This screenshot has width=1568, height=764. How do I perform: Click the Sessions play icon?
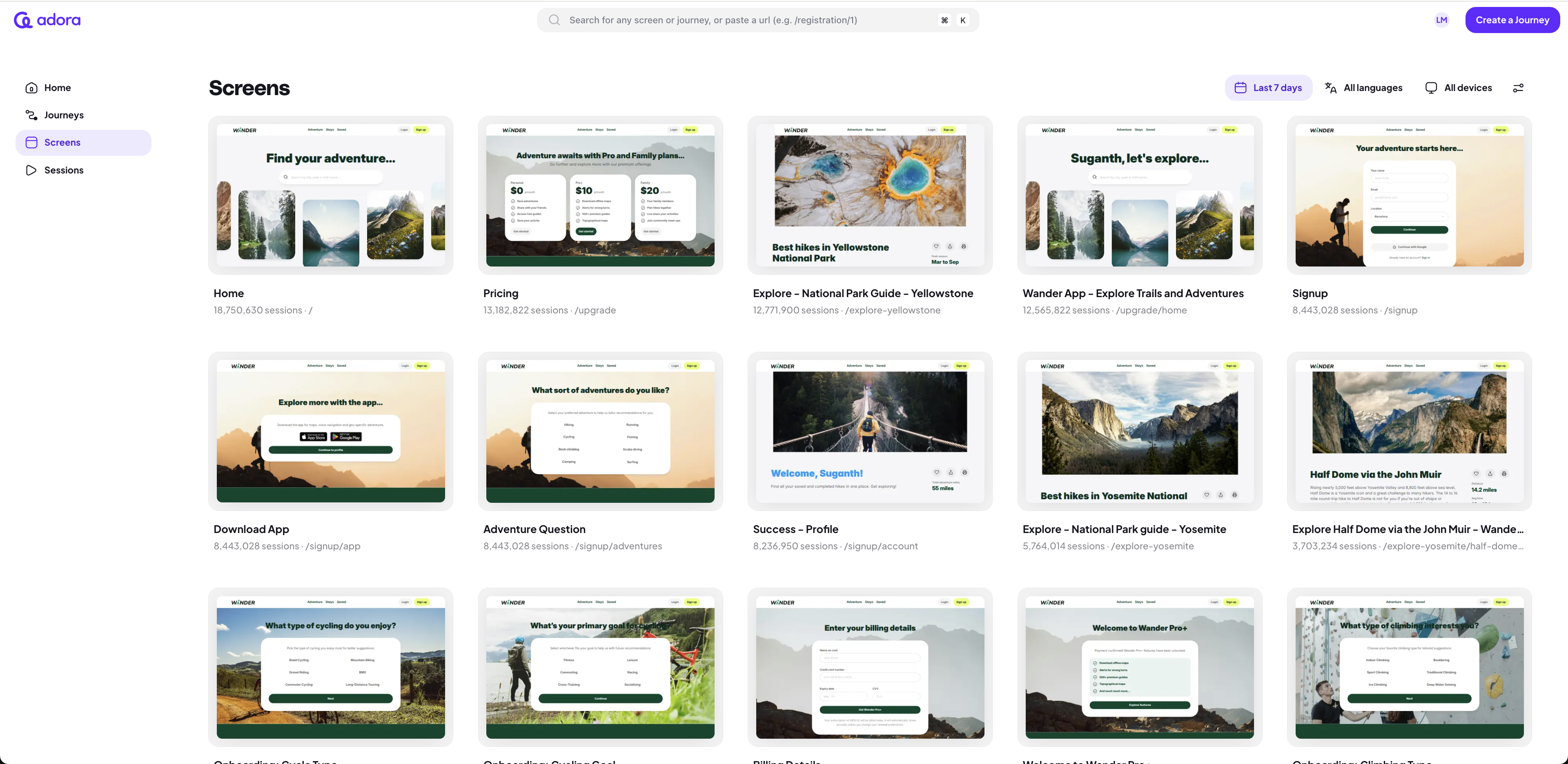point(32,170)
